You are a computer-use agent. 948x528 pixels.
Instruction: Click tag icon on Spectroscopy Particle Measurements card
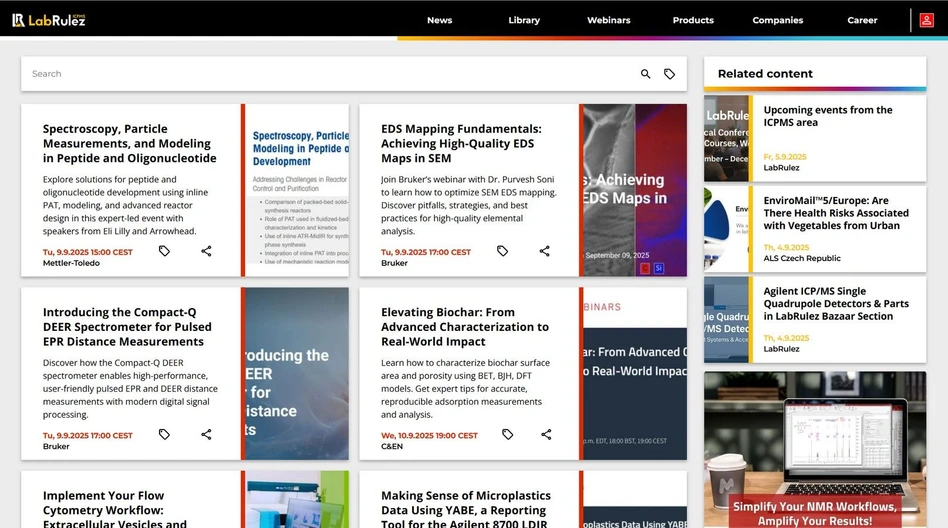pos(164,251)
